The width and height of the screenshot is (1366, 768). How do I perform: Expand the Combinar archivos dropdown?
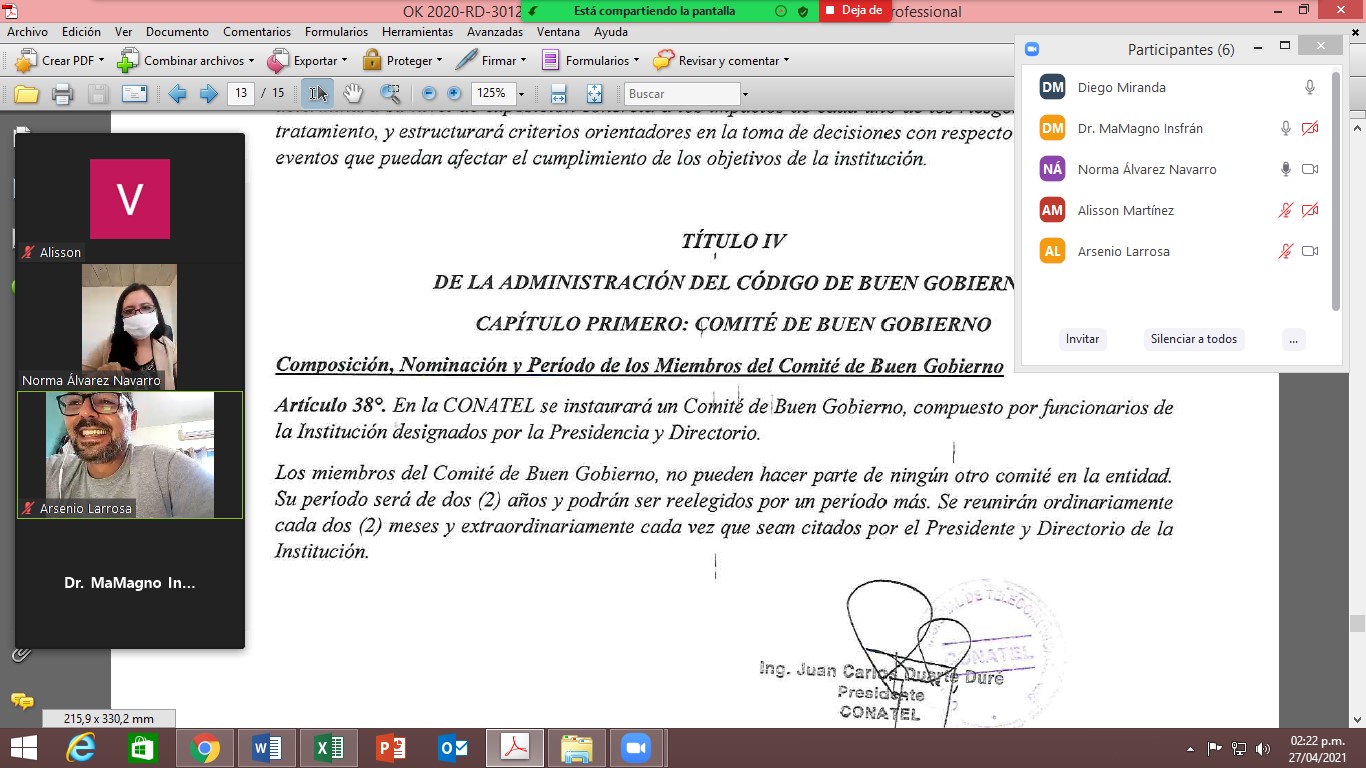point(251,61)
